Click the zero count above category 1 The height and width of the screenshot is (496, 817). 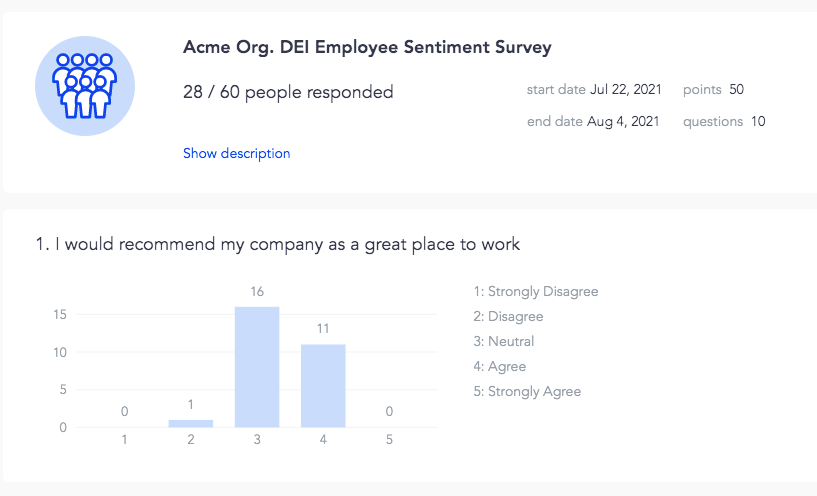tap(125, 412)
